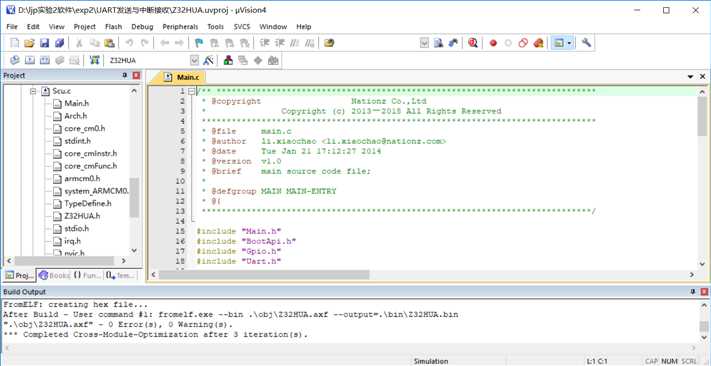Switch to the Templates panel tab
711x366 pixels.
click(x=122, y=275)
